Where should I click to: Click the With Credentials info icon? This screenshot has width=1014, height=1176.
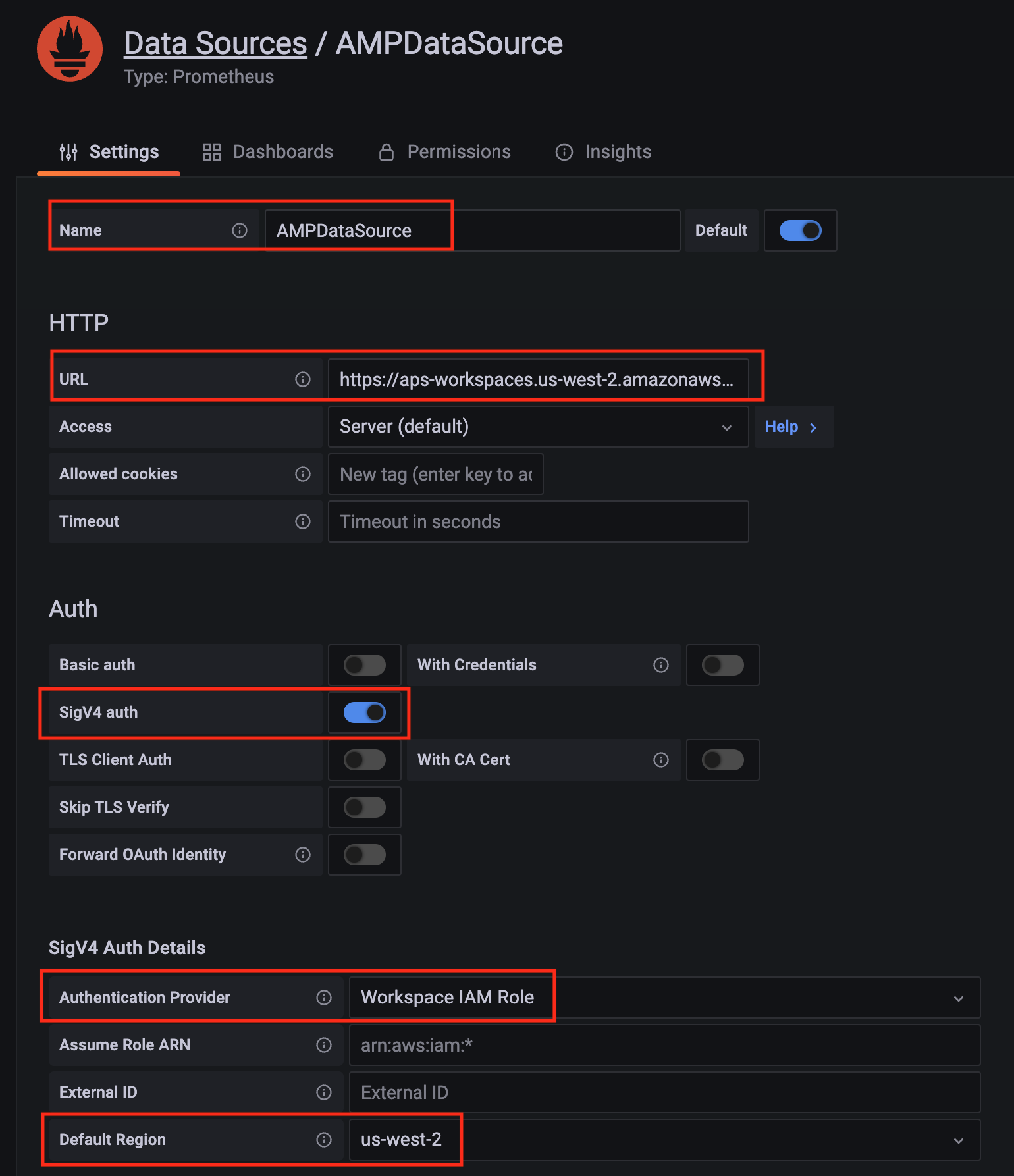click(x=661, y=665)
